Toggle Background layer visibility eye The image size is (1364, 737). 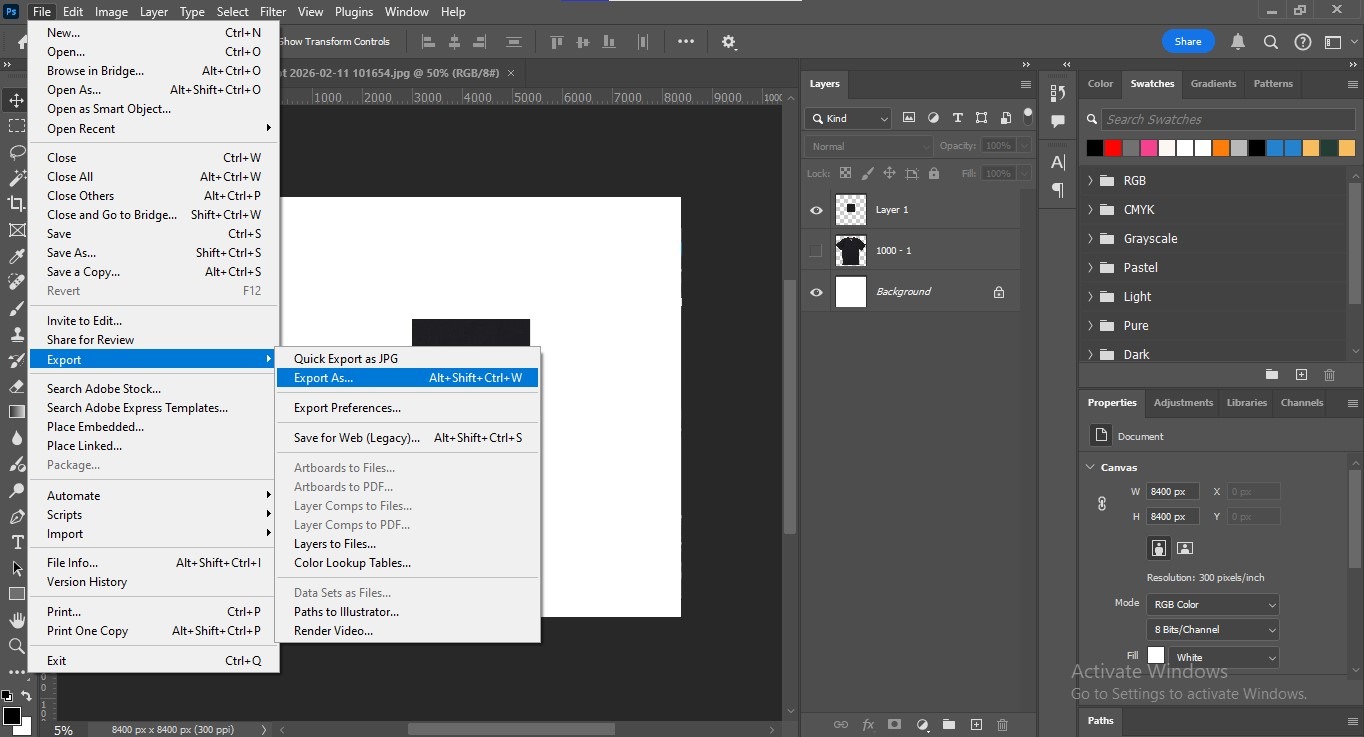(x=816, y=292)
